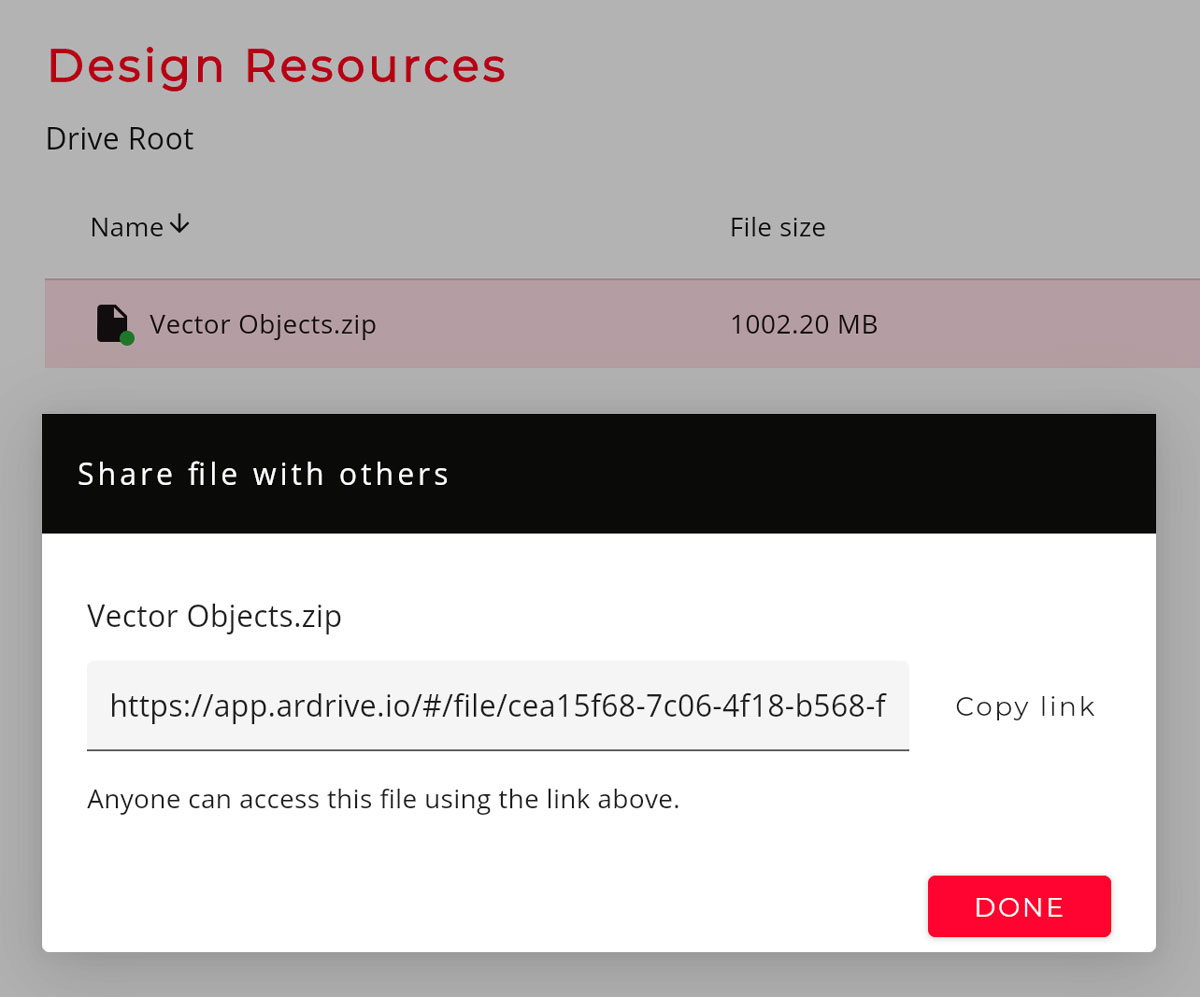Click the 1002.20 MB file size value
The width and height of the screenshot is (1200, 997).
click(x=803, y=323)
